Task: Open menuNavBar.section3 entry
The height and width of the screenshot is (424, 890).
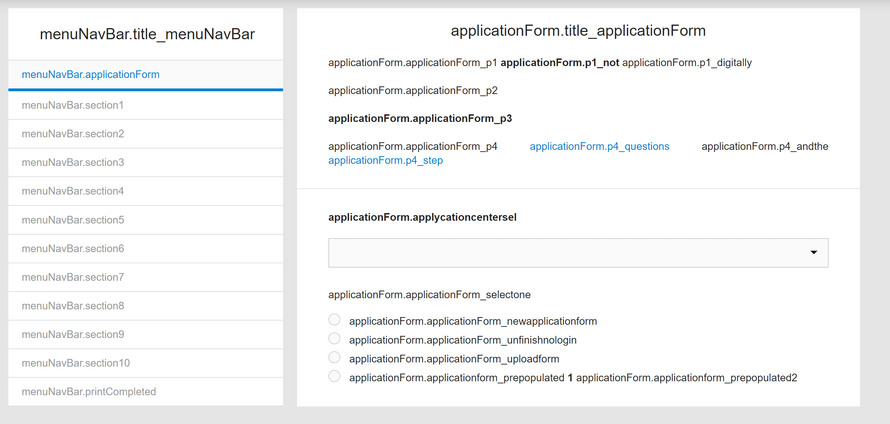Action: click(145, 162)
